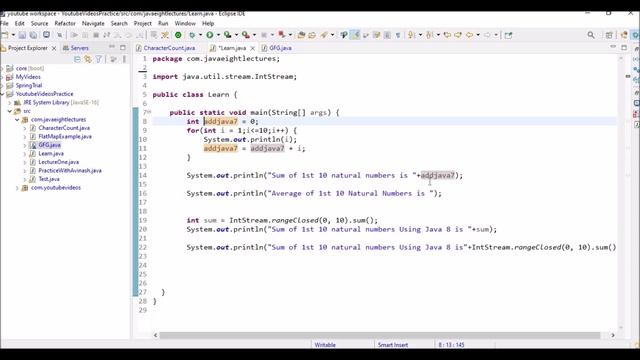Viewport: 640px width, 360px height.
Task: Click the Resume debug icon
Action: pos(74,35)
